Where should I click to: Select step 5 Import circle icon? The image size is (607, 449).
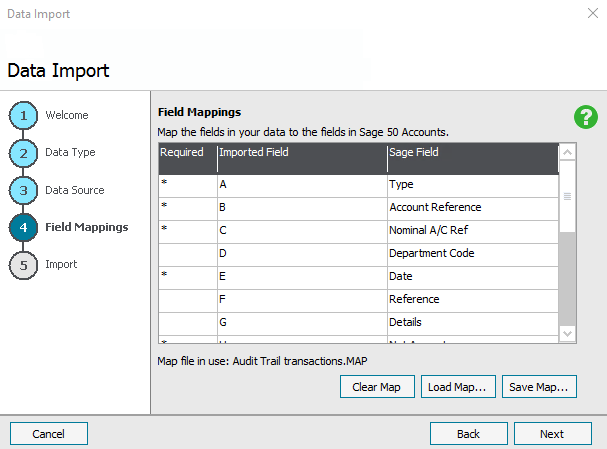tap(24, 265)
